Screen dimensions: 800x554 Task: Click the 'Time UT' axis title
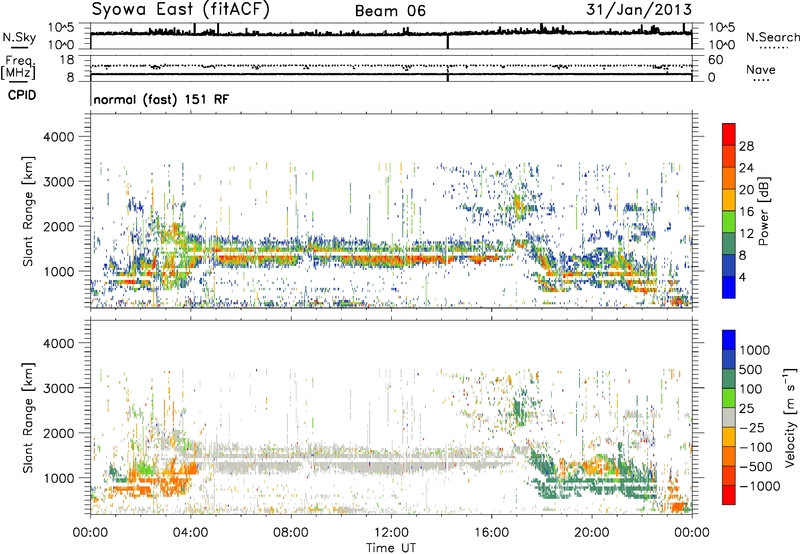tap(391, 548)
